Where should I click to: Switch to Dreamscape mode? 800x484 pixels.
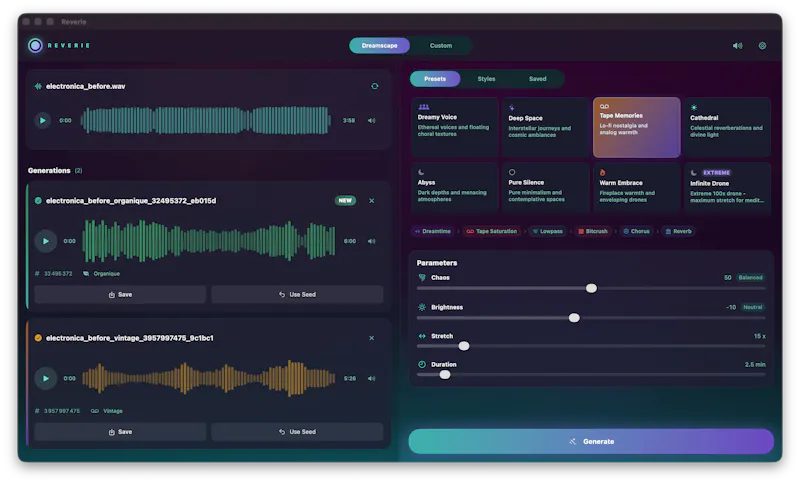point(379,45)
